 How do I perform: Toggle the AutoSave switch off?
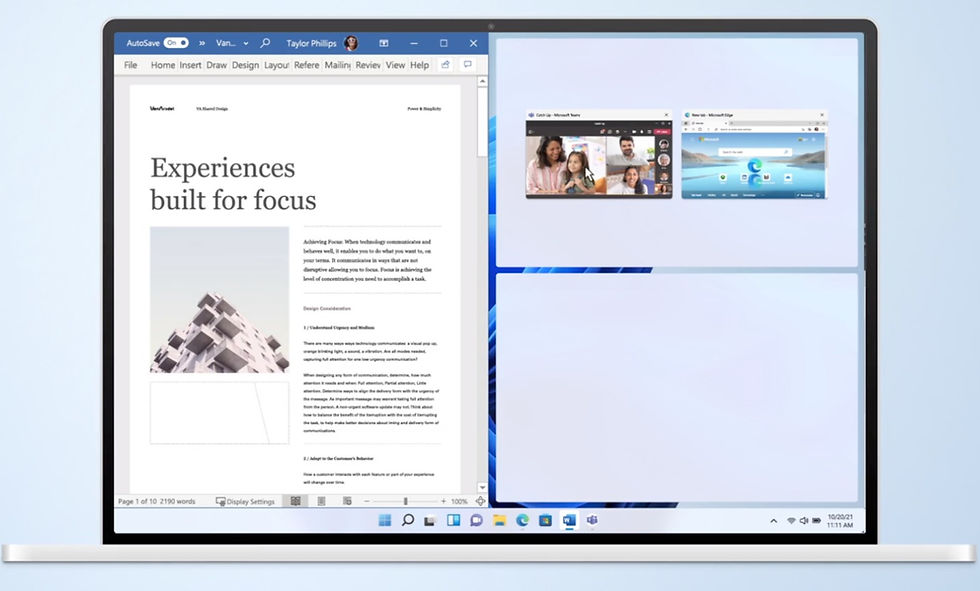(176, 43)
